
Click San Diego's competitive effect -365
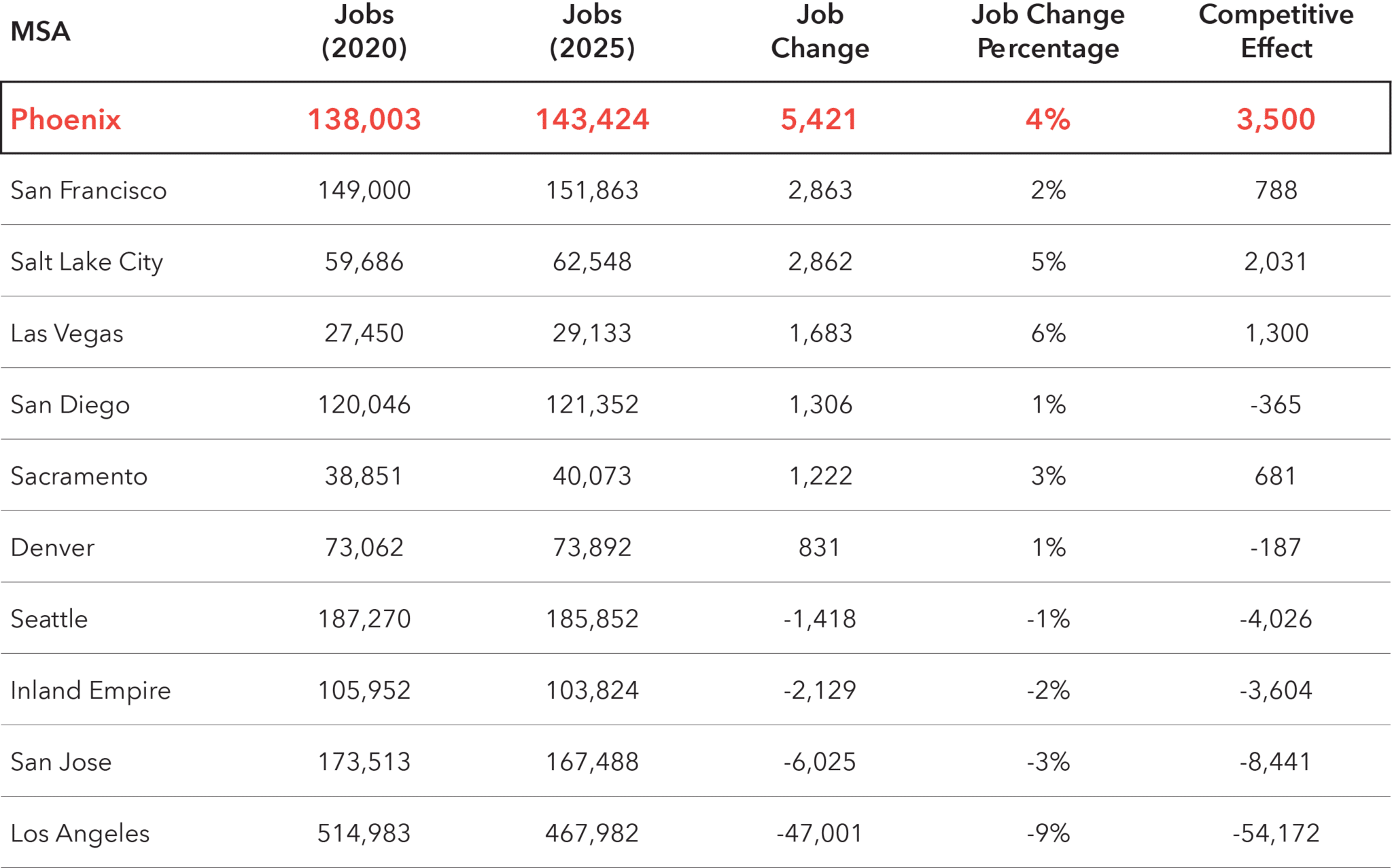point(1276,404)
